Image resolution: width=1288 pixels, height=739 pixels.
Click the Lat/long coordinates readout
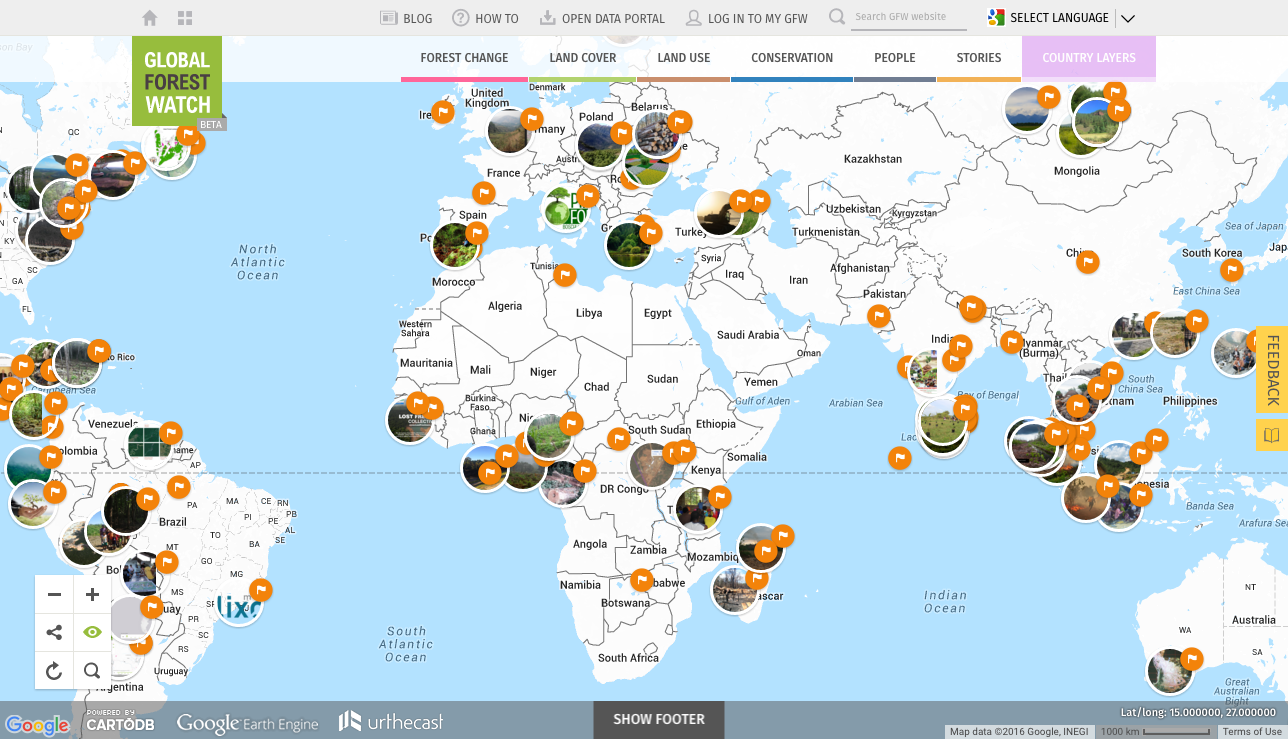(1199, 712)
